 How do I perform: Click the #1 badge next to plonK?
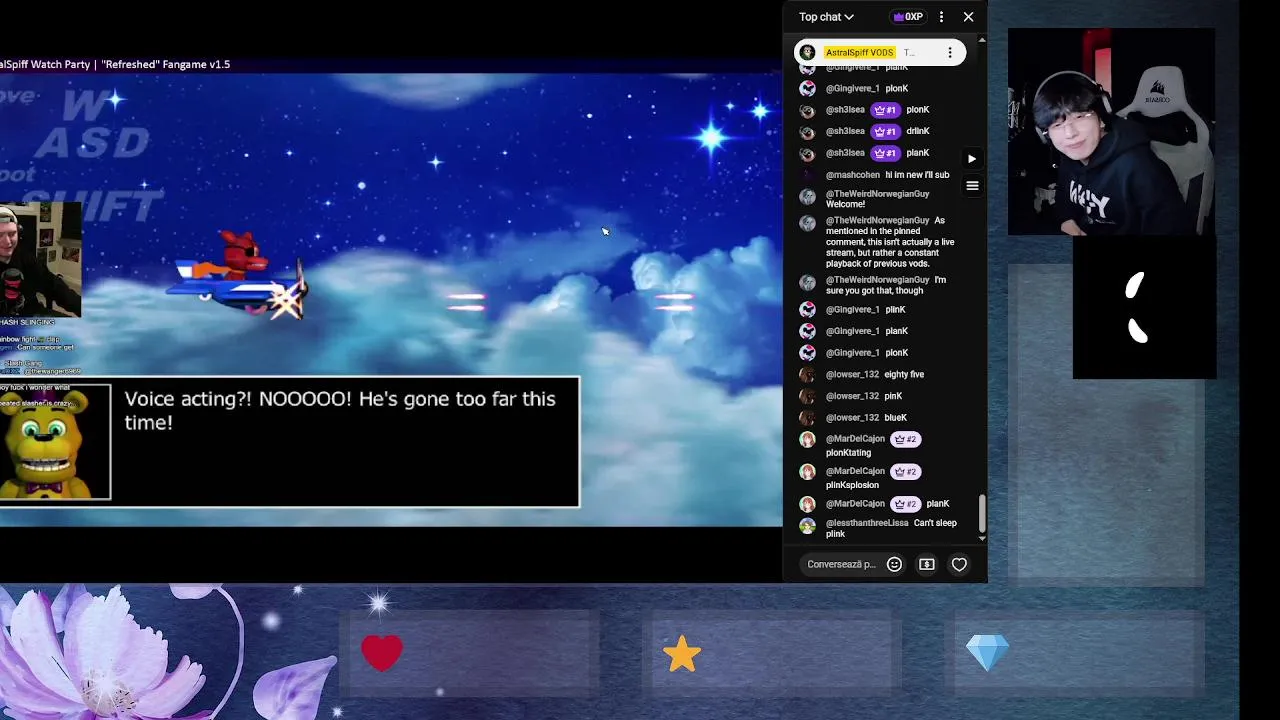click(x=885, y=110)
